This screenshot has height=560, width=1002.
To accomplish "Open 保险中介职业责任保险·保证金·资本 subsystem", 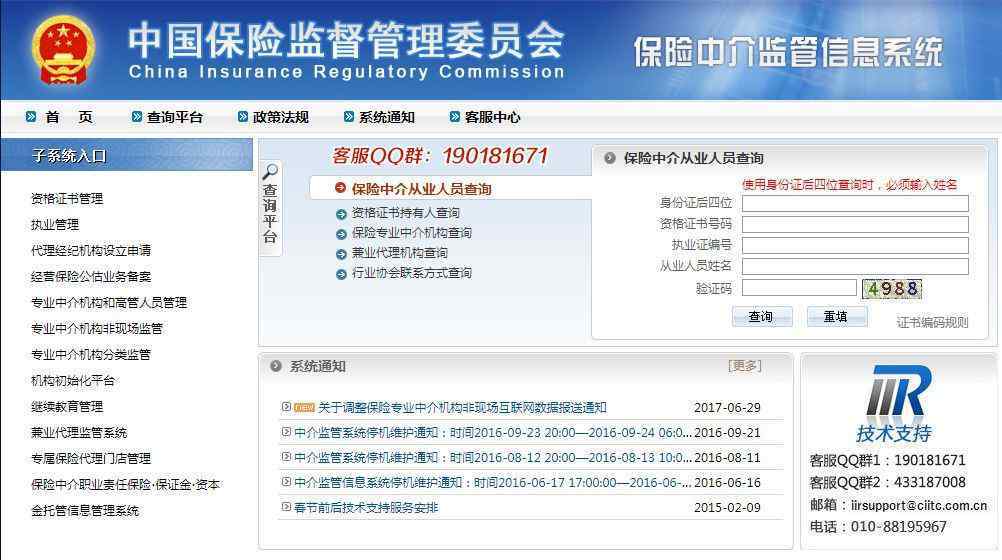I will (x=125, y=485).
